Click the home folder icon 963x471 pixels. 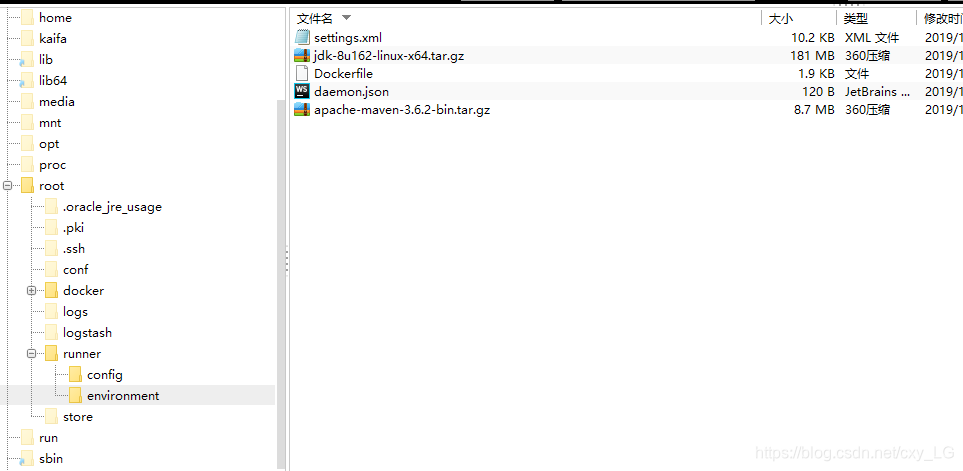(27, 18)
